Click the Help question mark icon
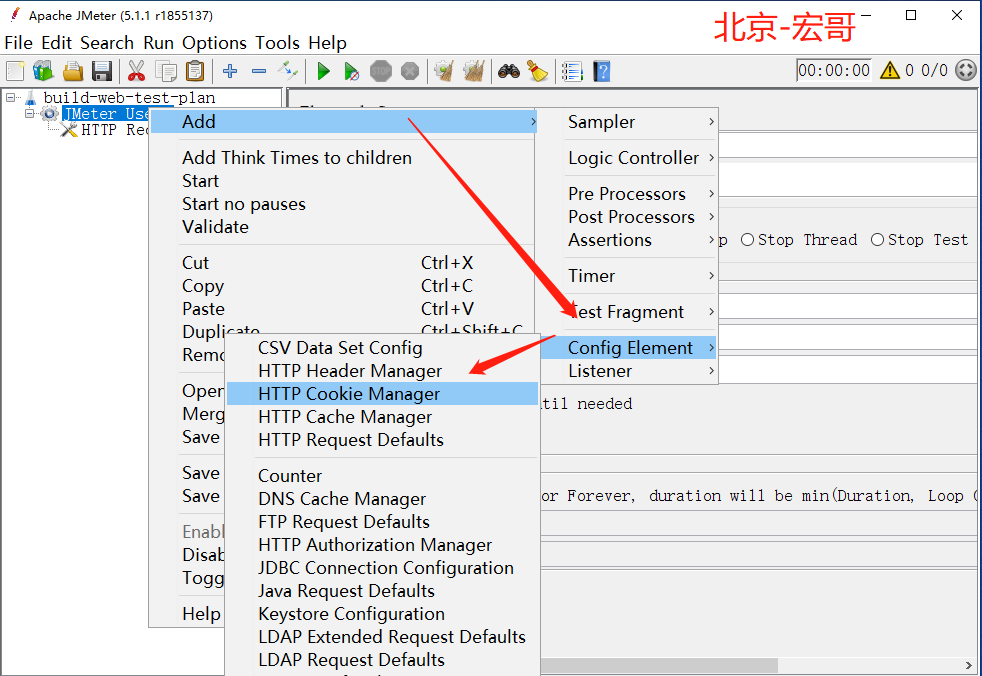The height and width of the screenshot is (676, 982). [x=601, y=71]
